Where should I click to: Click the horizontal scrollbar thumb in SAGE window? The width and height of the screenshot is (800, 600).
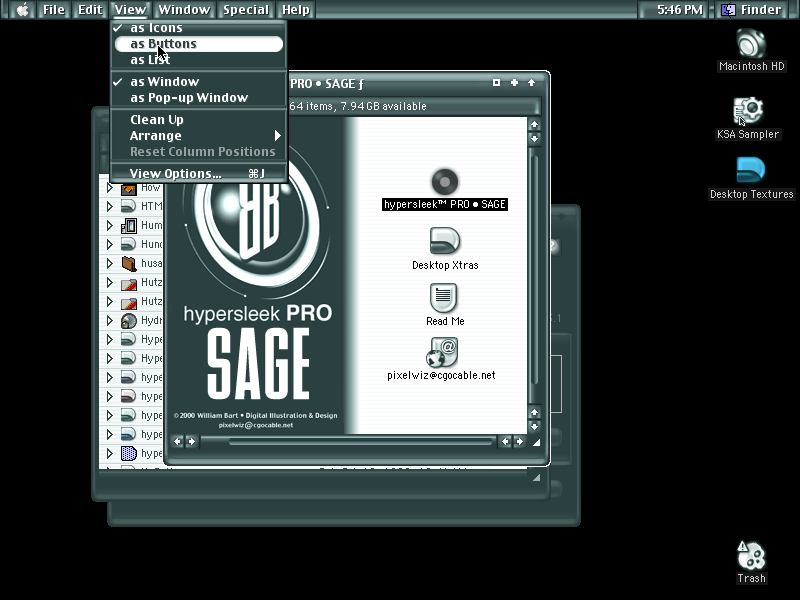(x=361, y=442)
